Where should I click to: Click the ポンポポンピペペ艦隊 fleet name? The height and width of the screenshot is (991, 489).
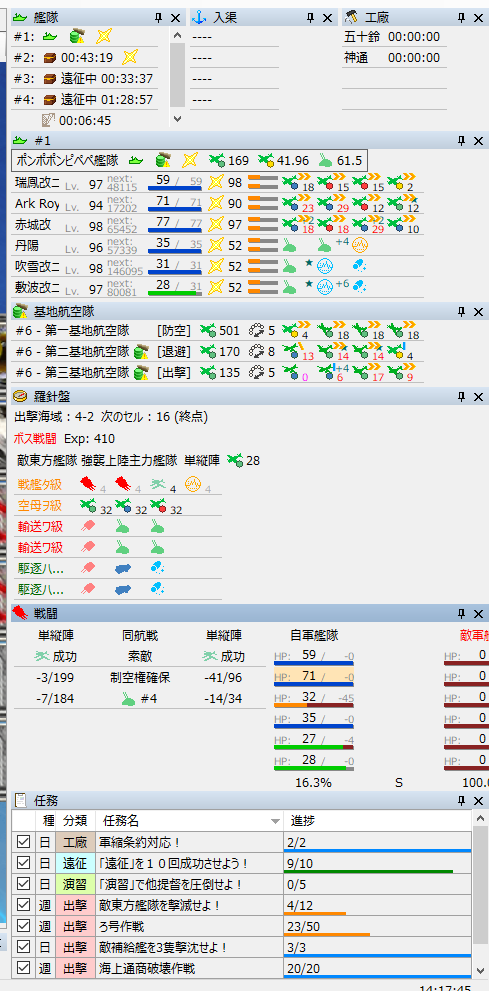[x=66, y=161]
